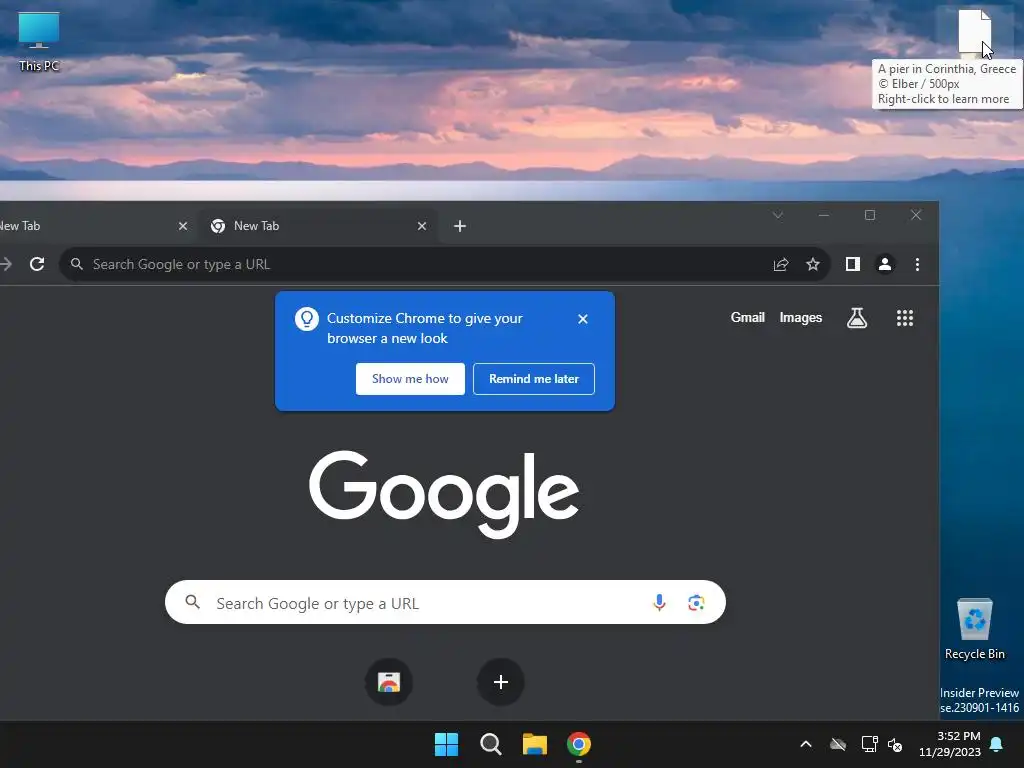Viewport: 1024px width, 768px height.
Task: Open the Web Store shortcut tile
Action: click(x=389, y=682)
